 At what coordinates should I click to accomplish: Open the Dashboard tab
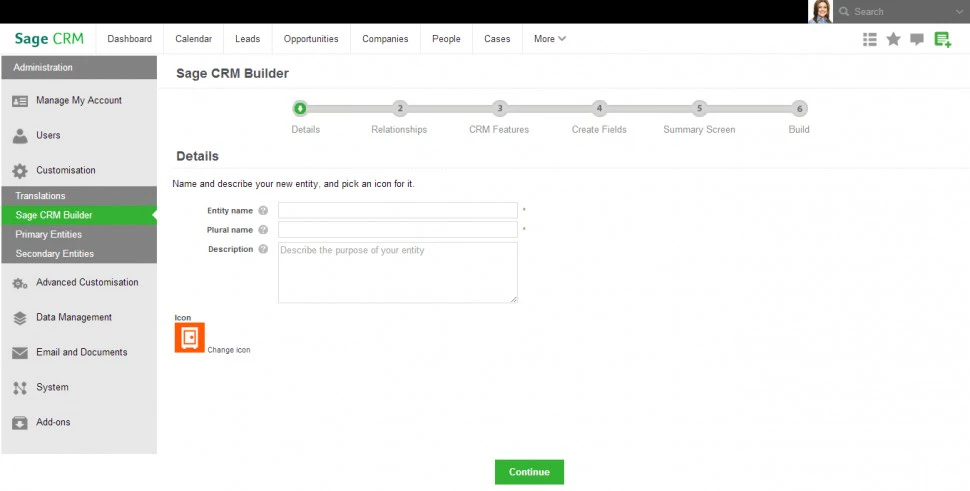[129, 39]
